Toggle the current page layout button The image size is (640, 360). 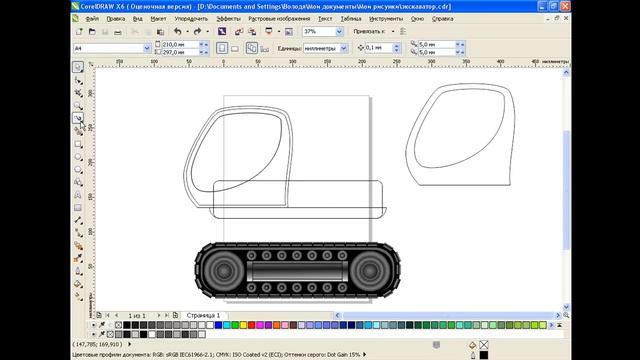pos(264,49)
